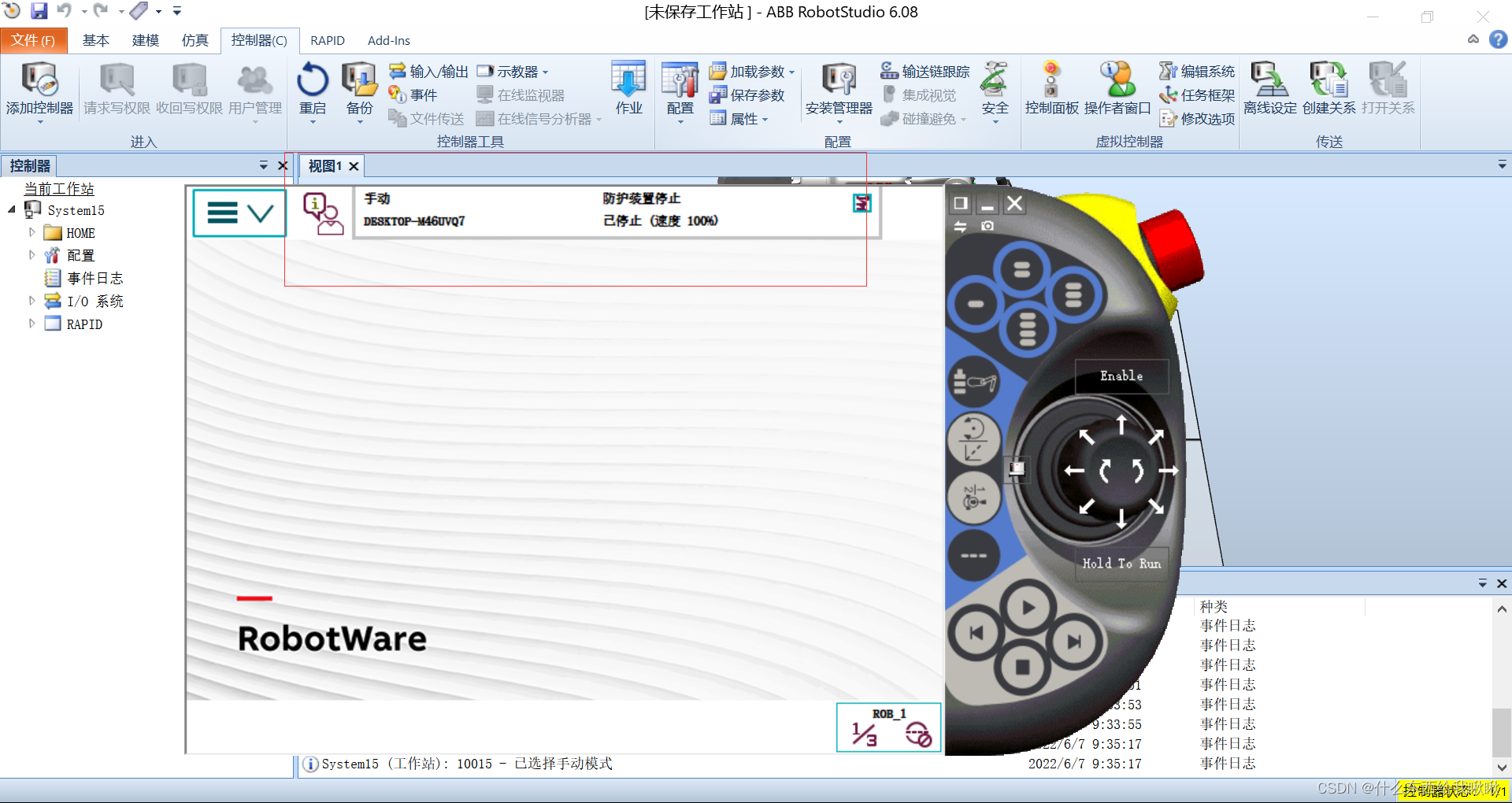Click Hold To Run on FlexPendant
The image size is (1512, 803).
click(1121, 563)
